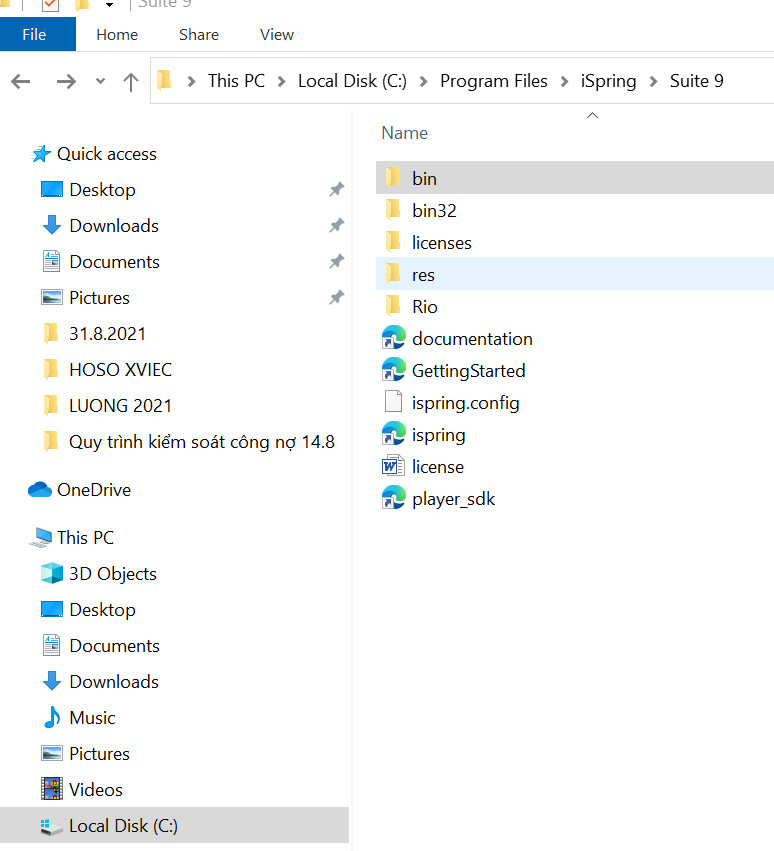The width and height of the screenshot is (774, 851).
Task: Pin icon next to Quick access Documents
Action: [337, 261]
